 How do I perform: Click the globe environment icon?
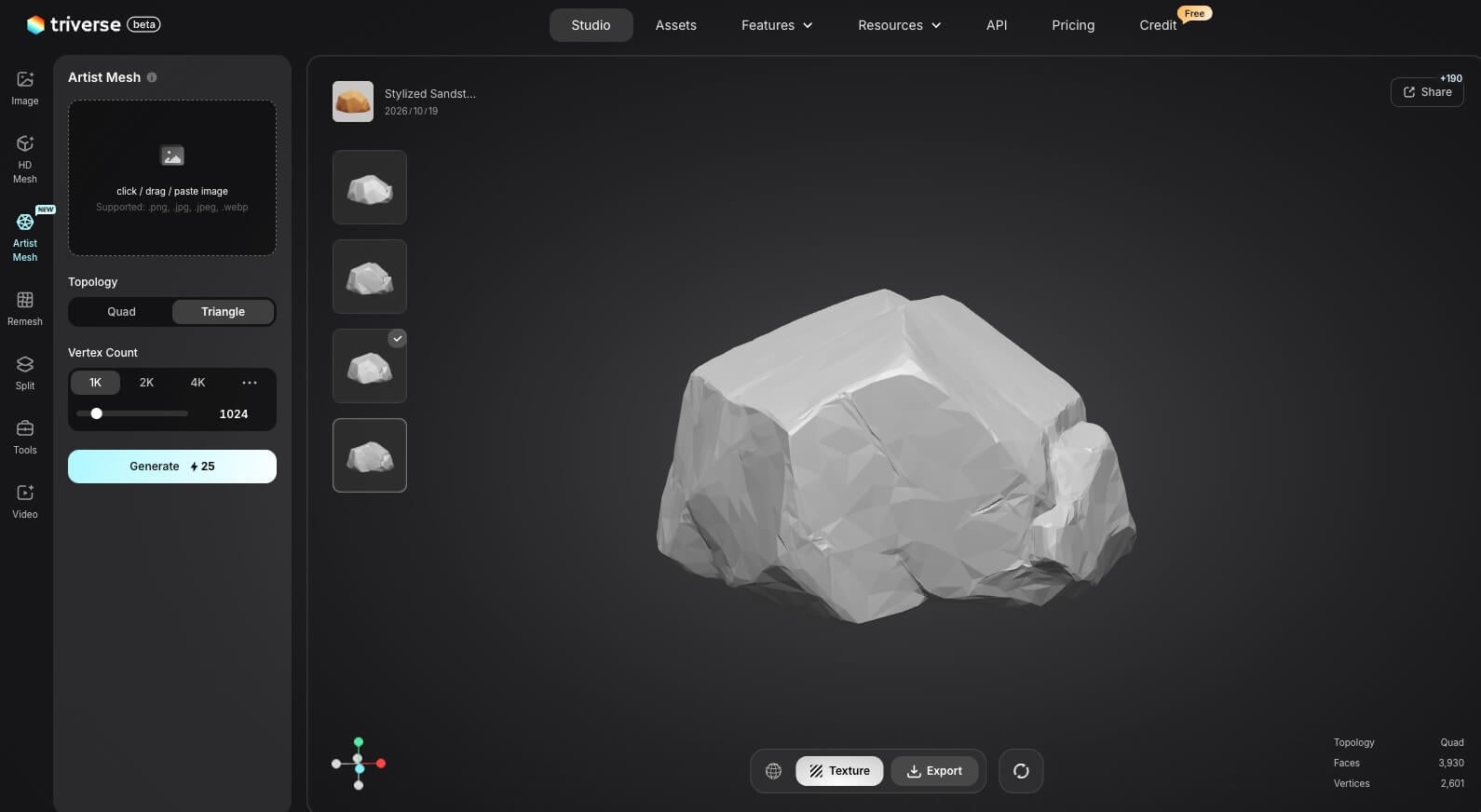point(773,771)
